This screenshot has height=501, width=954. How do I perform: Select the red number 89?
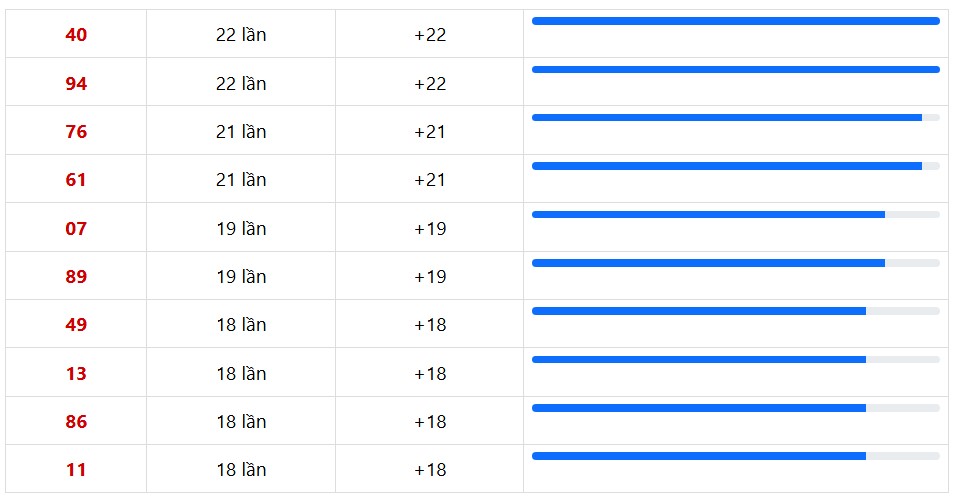point(76,277)
